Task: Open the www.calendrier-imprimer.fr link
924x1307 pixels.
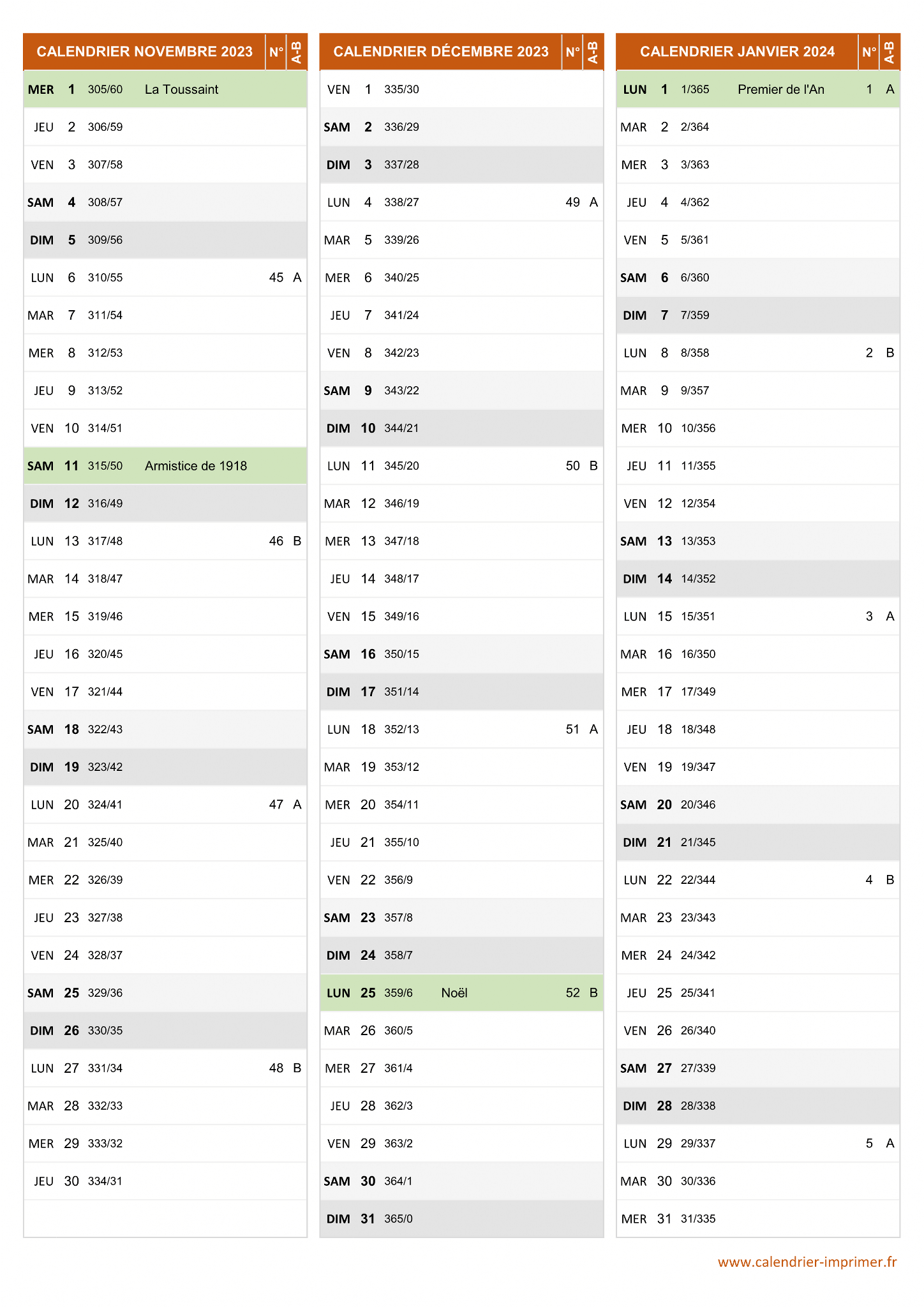Action: point(807,1262)
